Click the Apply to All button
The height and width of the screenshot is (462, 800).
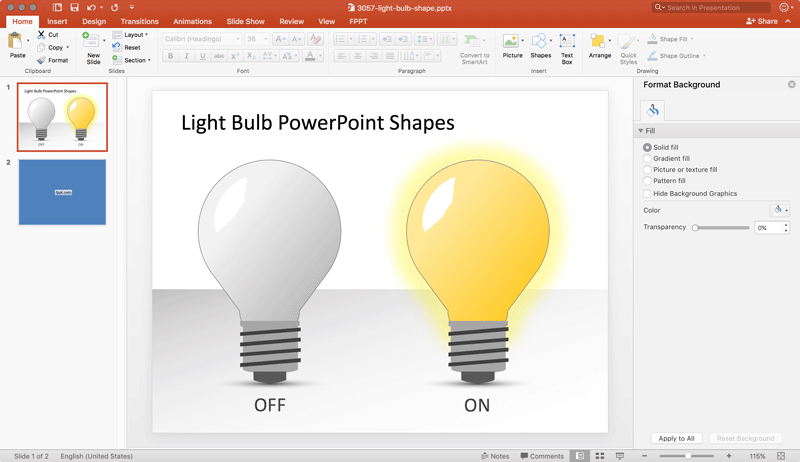tap(676, 438)
